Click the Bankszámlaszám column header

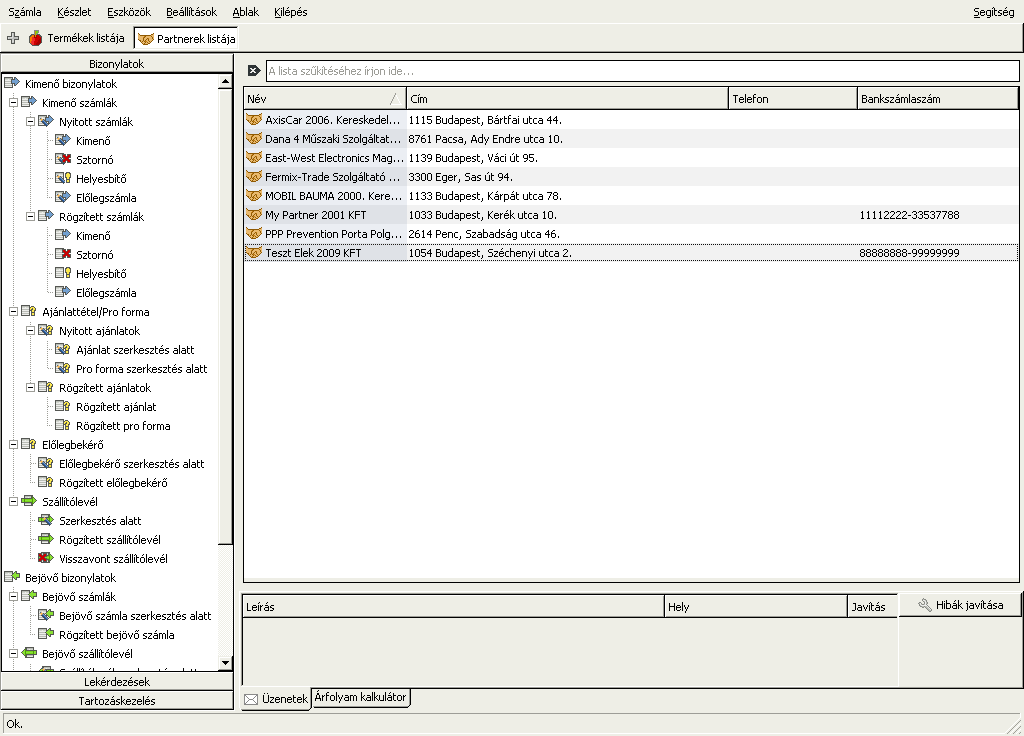click(938, 99)
